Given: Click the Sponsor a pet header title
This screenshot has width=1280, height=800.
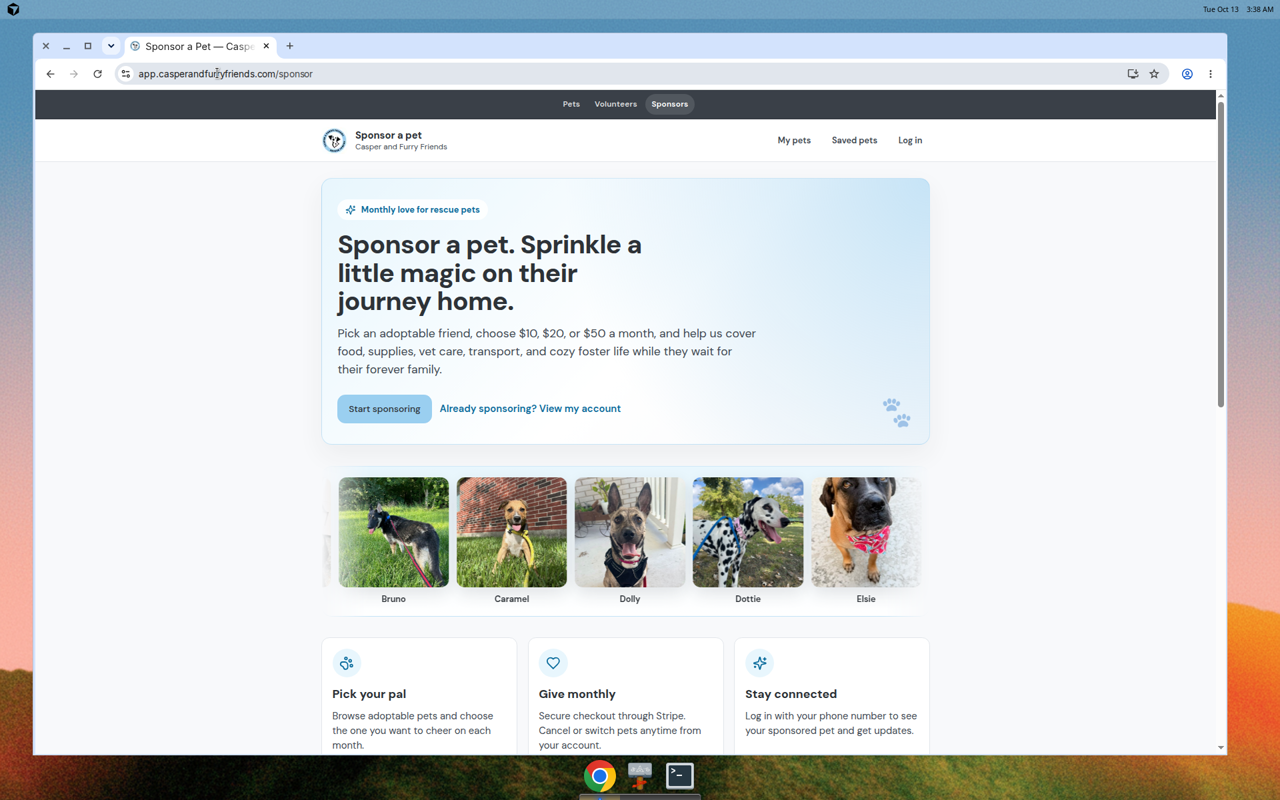Looking at the screenshot, I should (388, 135).
